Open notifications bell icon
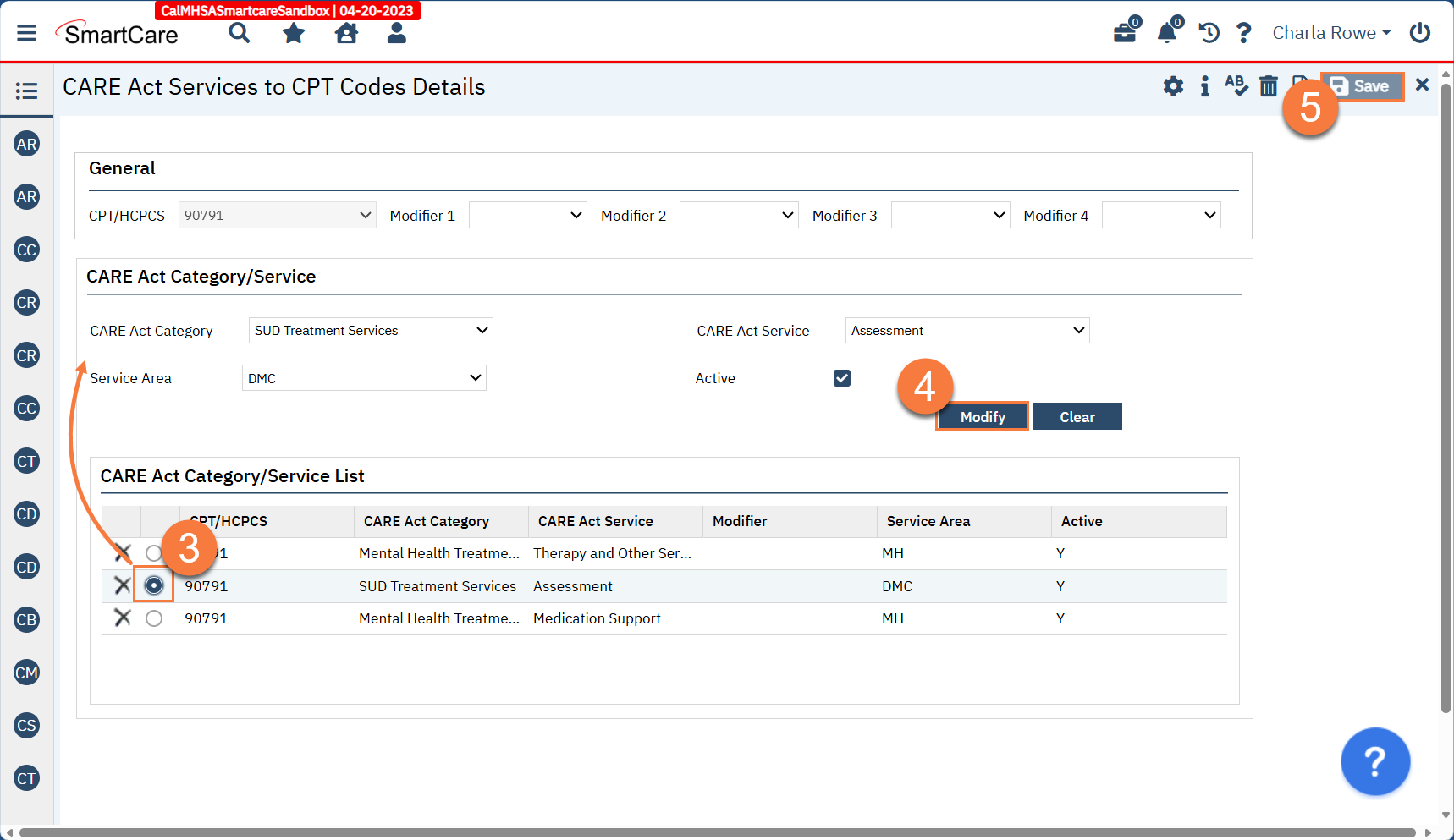Image resolution: width=1454 pixels, height=840 pixels. click(1167, 33)
